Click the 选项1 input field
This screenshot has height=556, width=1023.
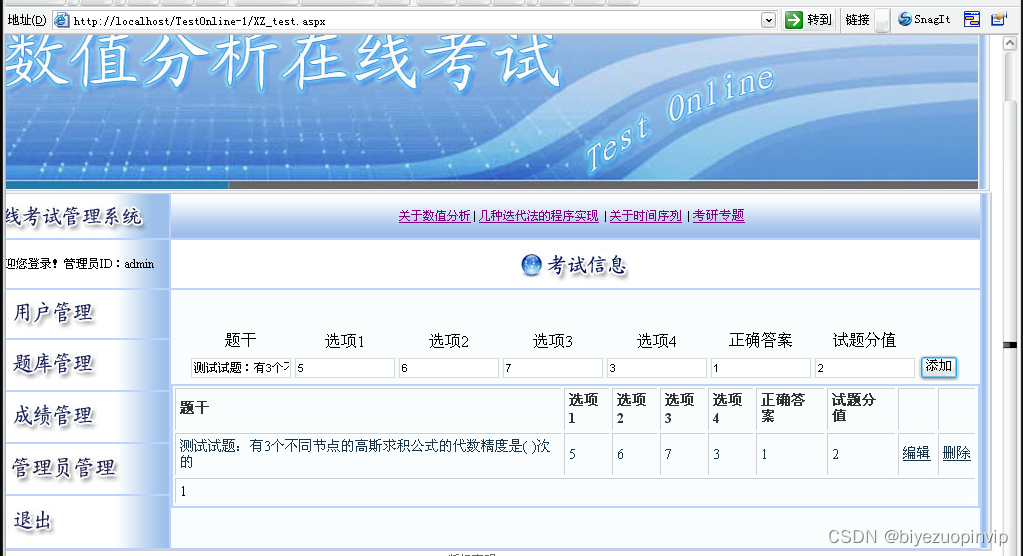(344, 368)
